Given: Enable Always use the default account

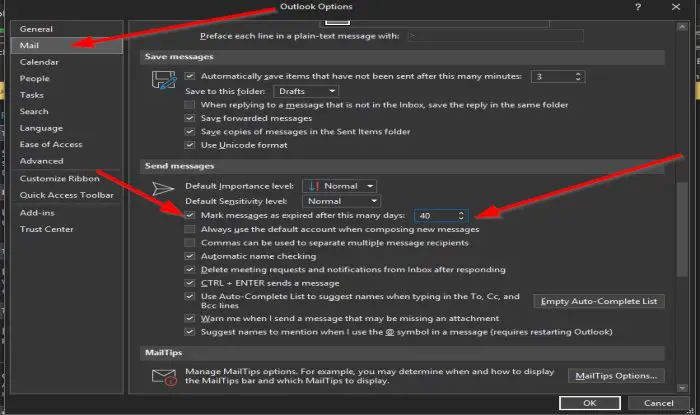Looking at the screenshot, I should 190,229.
